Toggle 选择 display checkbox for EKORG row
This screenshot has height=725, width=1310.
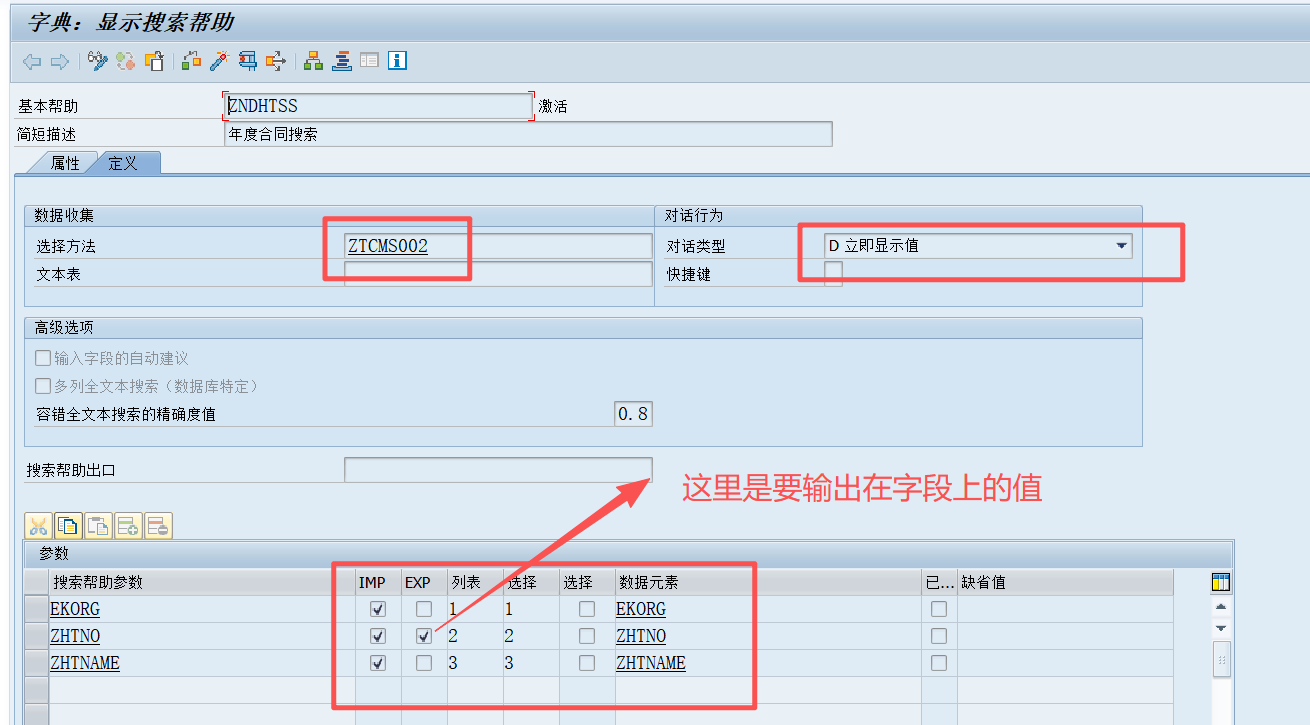click(587, 609)
